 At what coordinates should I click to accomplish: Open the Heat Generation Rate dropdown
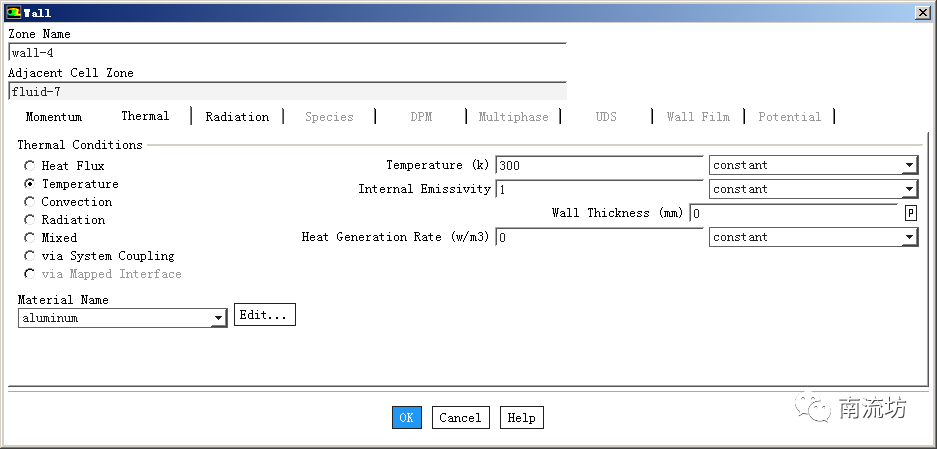(x=812, y=237)
